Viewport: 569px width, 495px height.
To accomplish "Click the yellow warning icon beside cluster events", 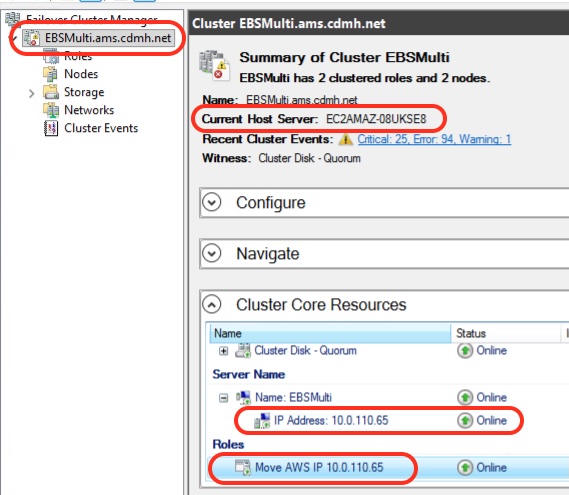I will (345, 139).
